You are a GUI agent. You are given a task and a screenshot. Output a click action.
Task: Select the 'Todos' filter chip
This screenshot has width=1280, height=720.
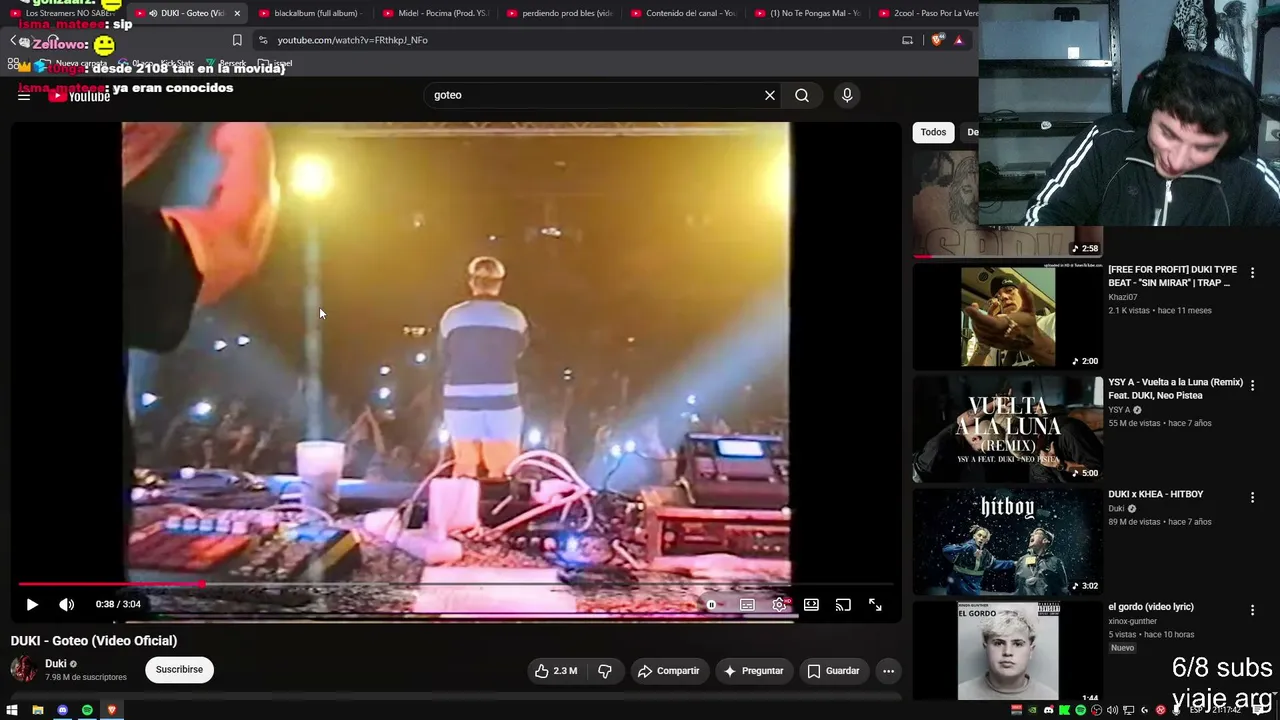click(933, 132)
